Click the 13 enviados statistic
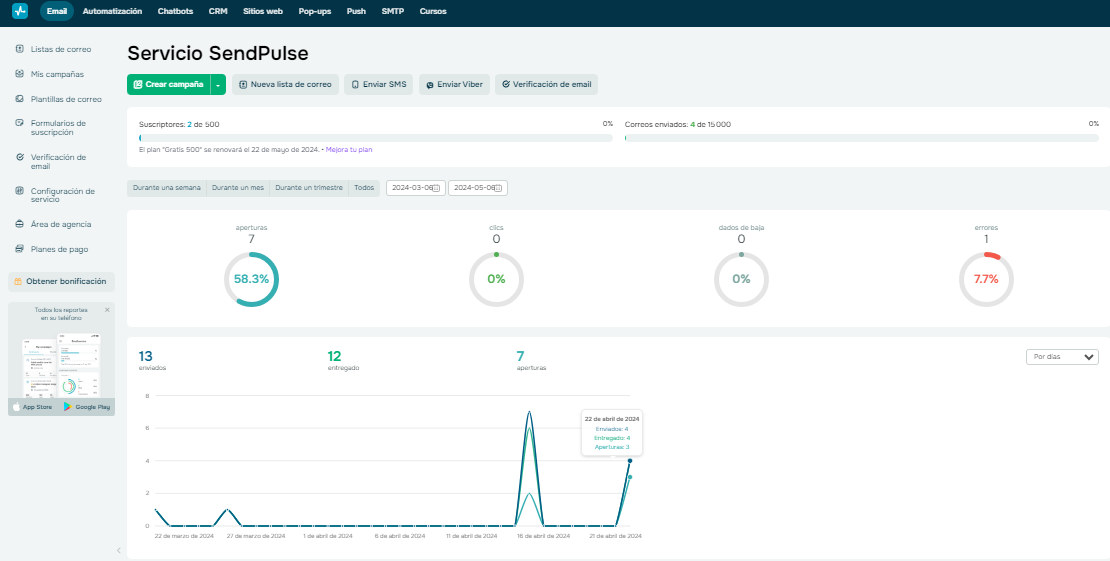 (x=152, y=360)
